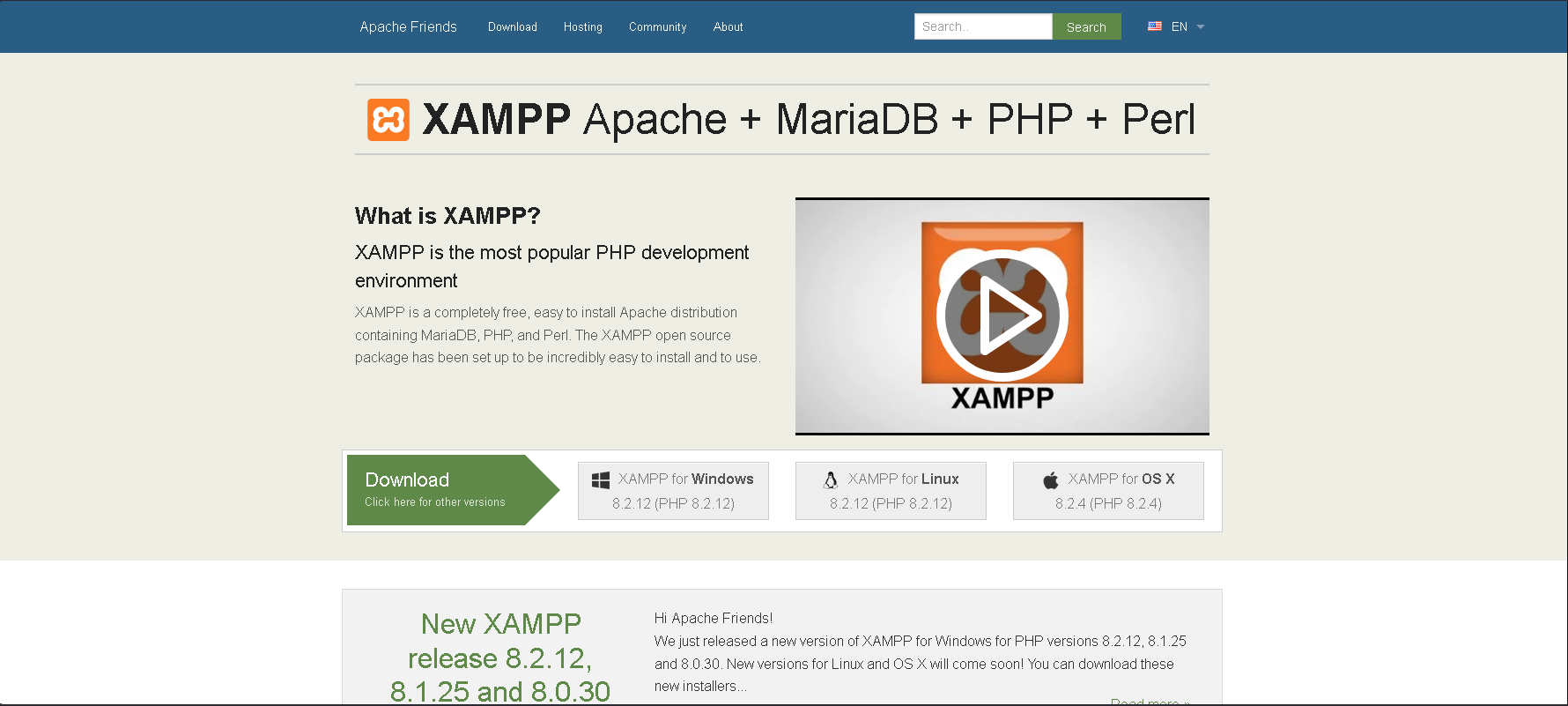Click the green Search button
1568x706 pixels.
[1086, 27]
